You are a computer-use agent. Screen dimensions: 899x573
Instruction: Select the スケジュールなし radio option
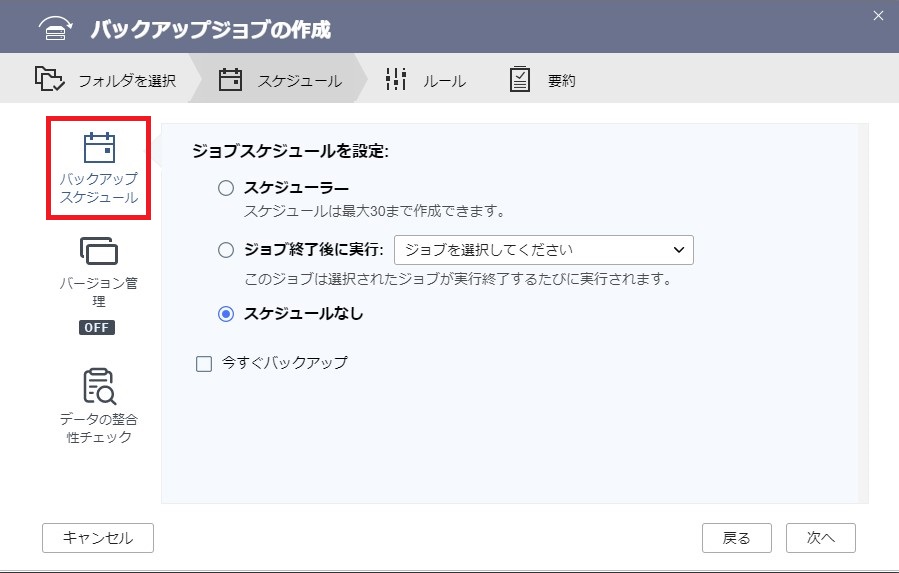coord(226,314)
